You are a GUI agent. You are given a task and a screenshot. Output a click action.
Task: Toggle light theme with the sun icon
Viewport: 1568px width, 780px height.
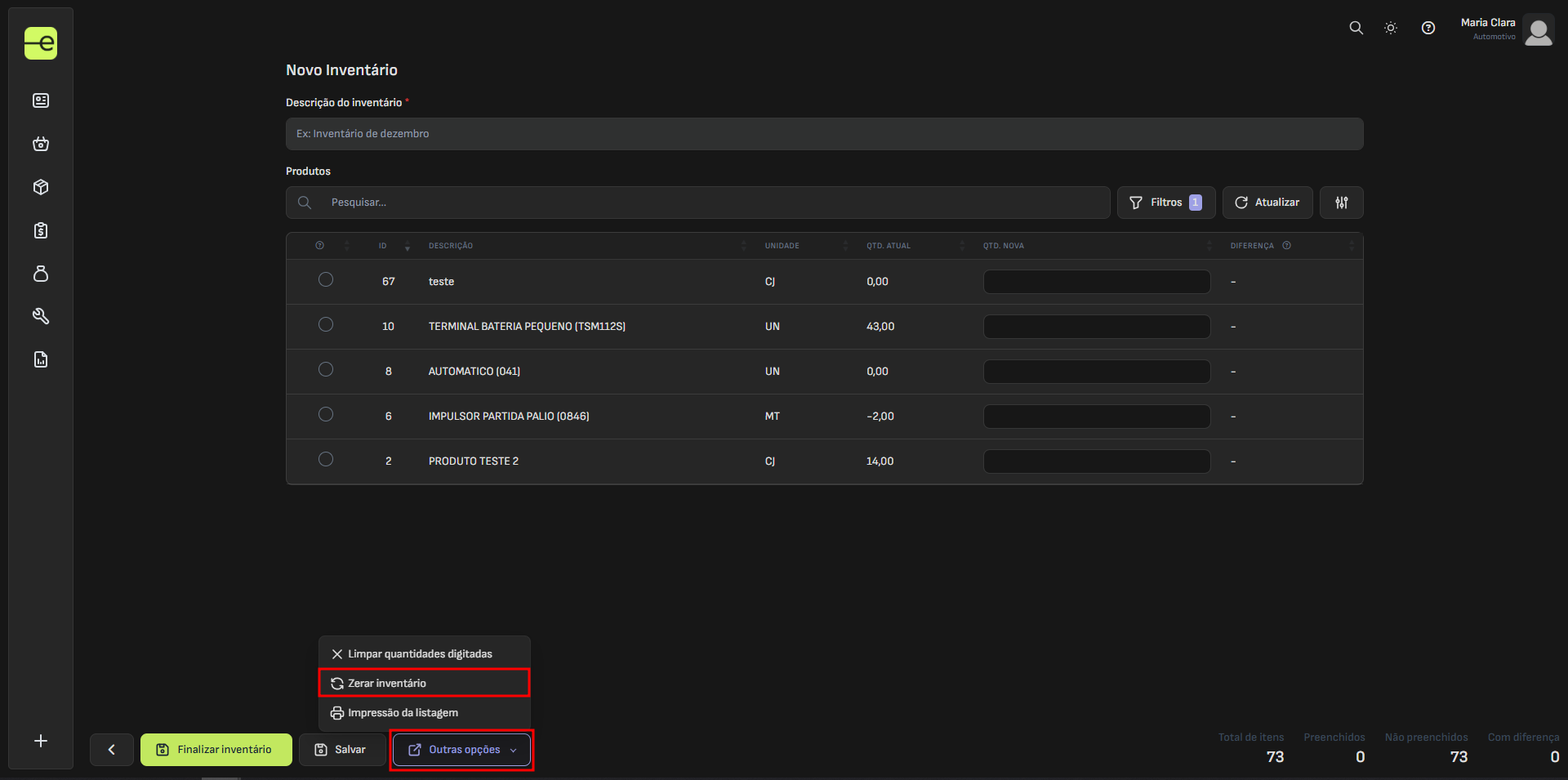coord(1391,28)
